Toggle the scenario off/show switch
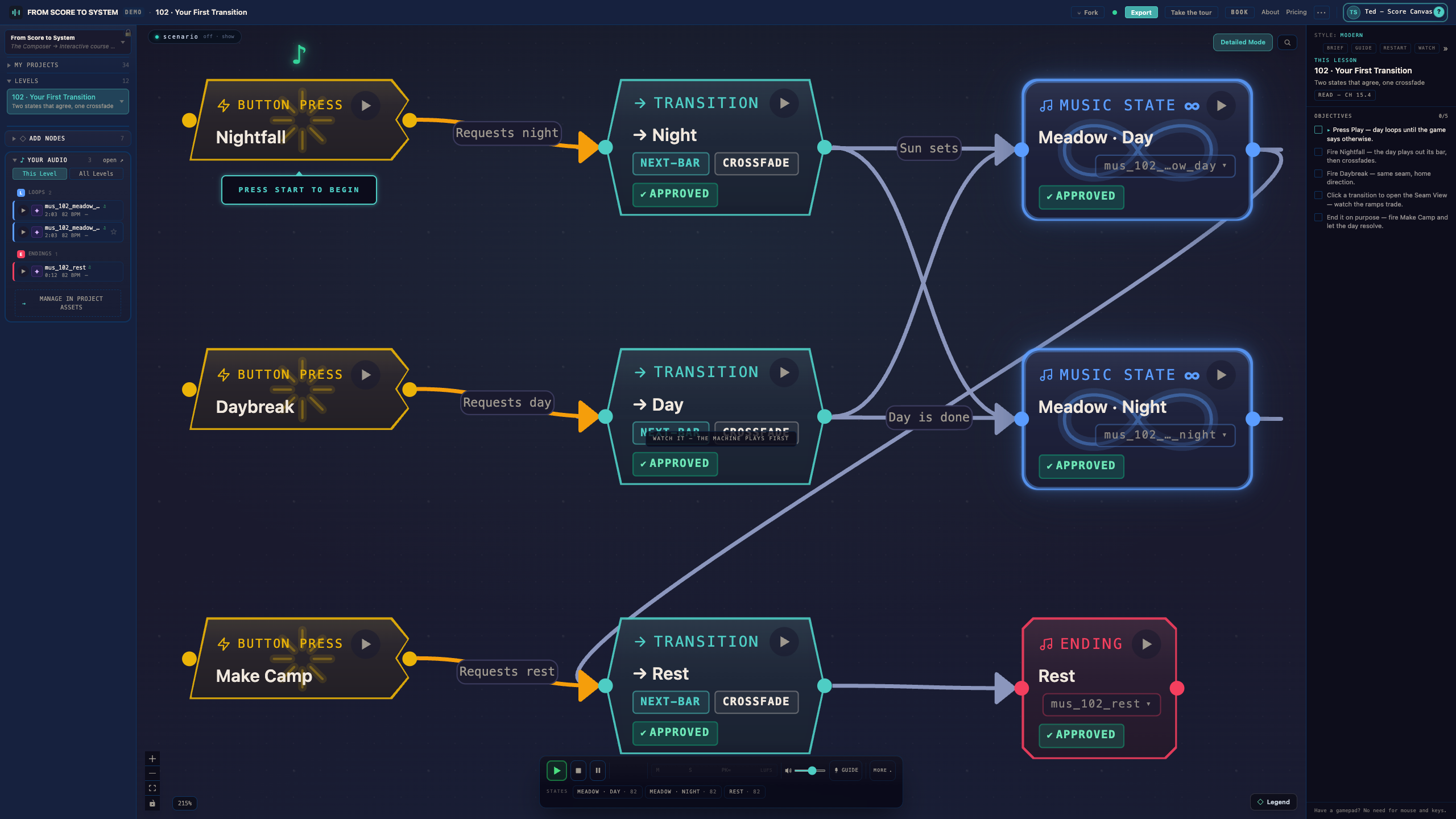This screenshot has width=1456, height=819. click(195, 37)
